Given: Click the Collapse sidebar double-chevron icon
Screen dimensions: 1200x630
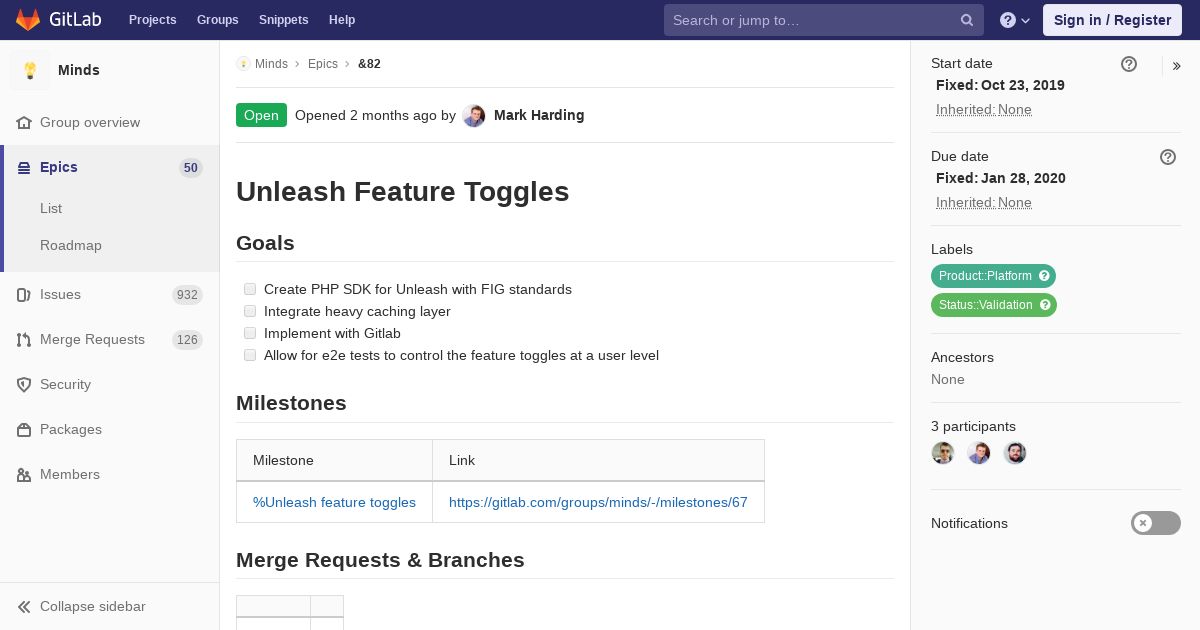Looking at the screenshot, I should 24,607.
